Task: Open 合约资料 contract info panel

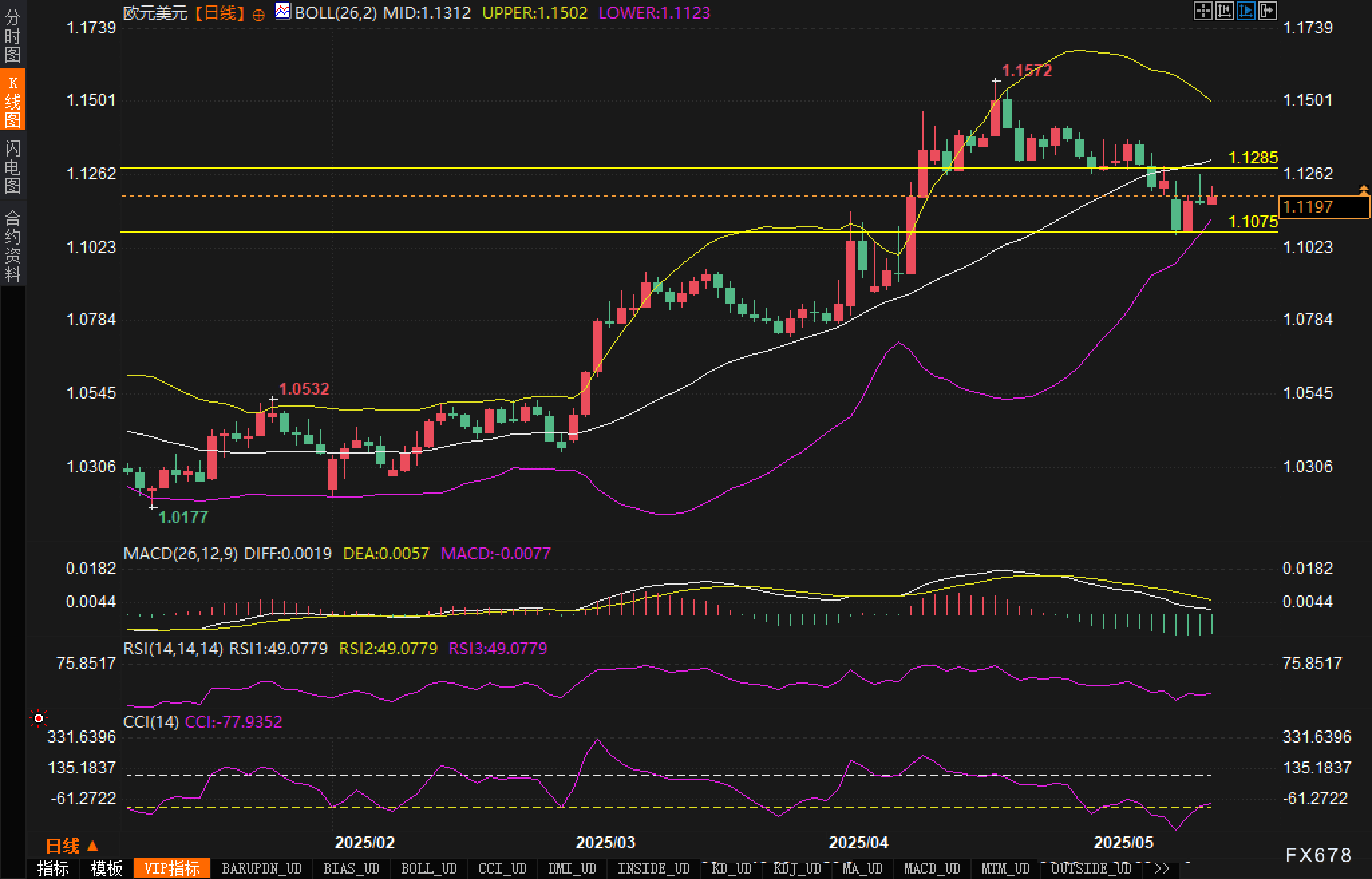Action: pyautogui.click(x=13, y=246)
